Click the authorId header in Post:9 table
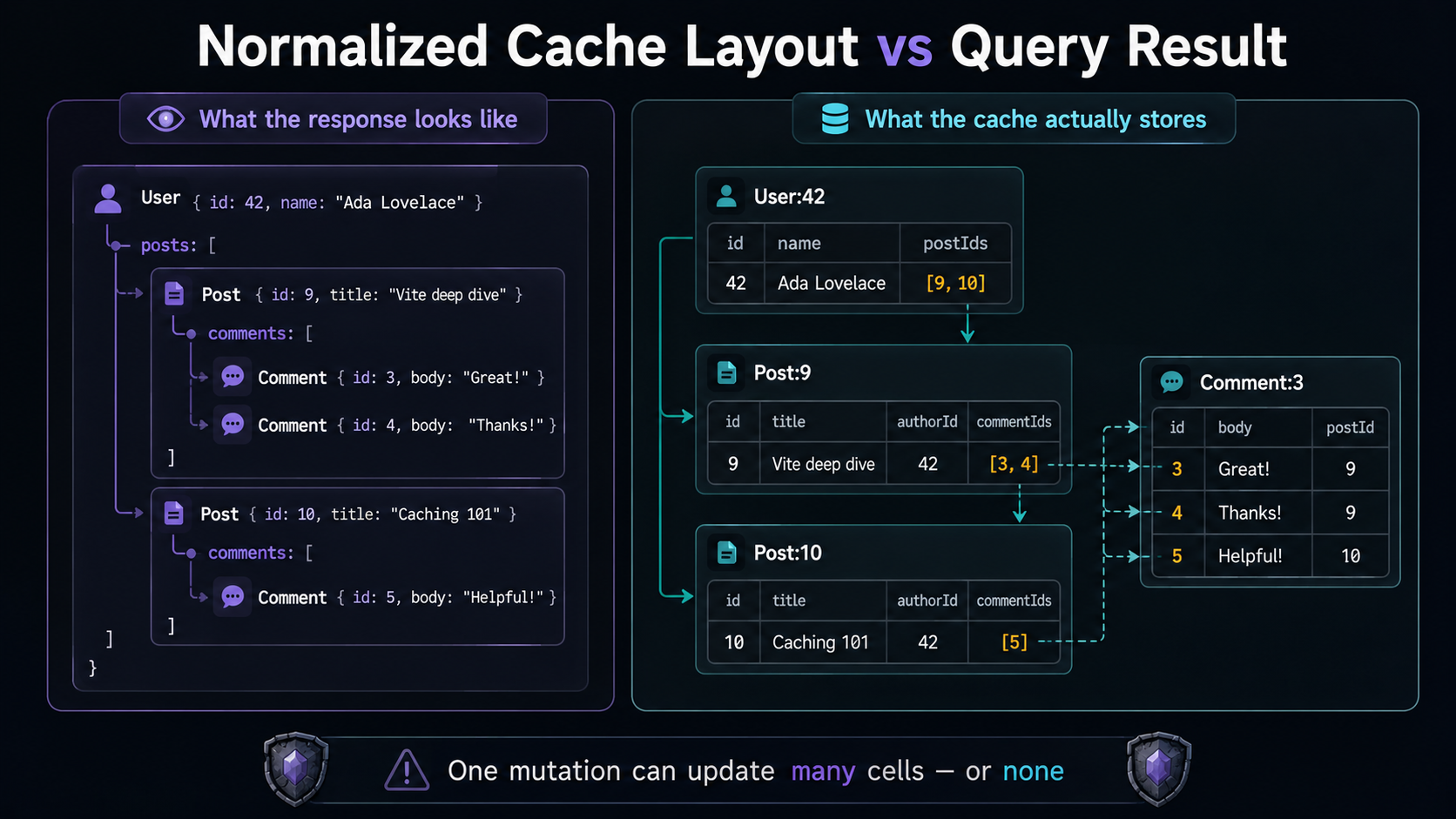The width and height of the screenshot is (1456, 819). pyautogui.click(x=927, y=421)
